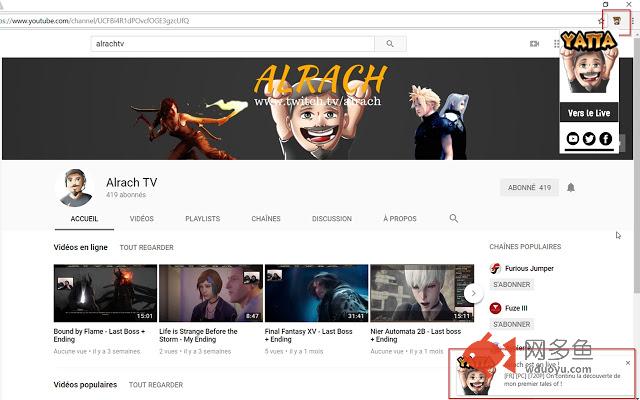Screen dimensions: 640x400
Task: Click the Fuze III channel name
Action: coord(516,308)
